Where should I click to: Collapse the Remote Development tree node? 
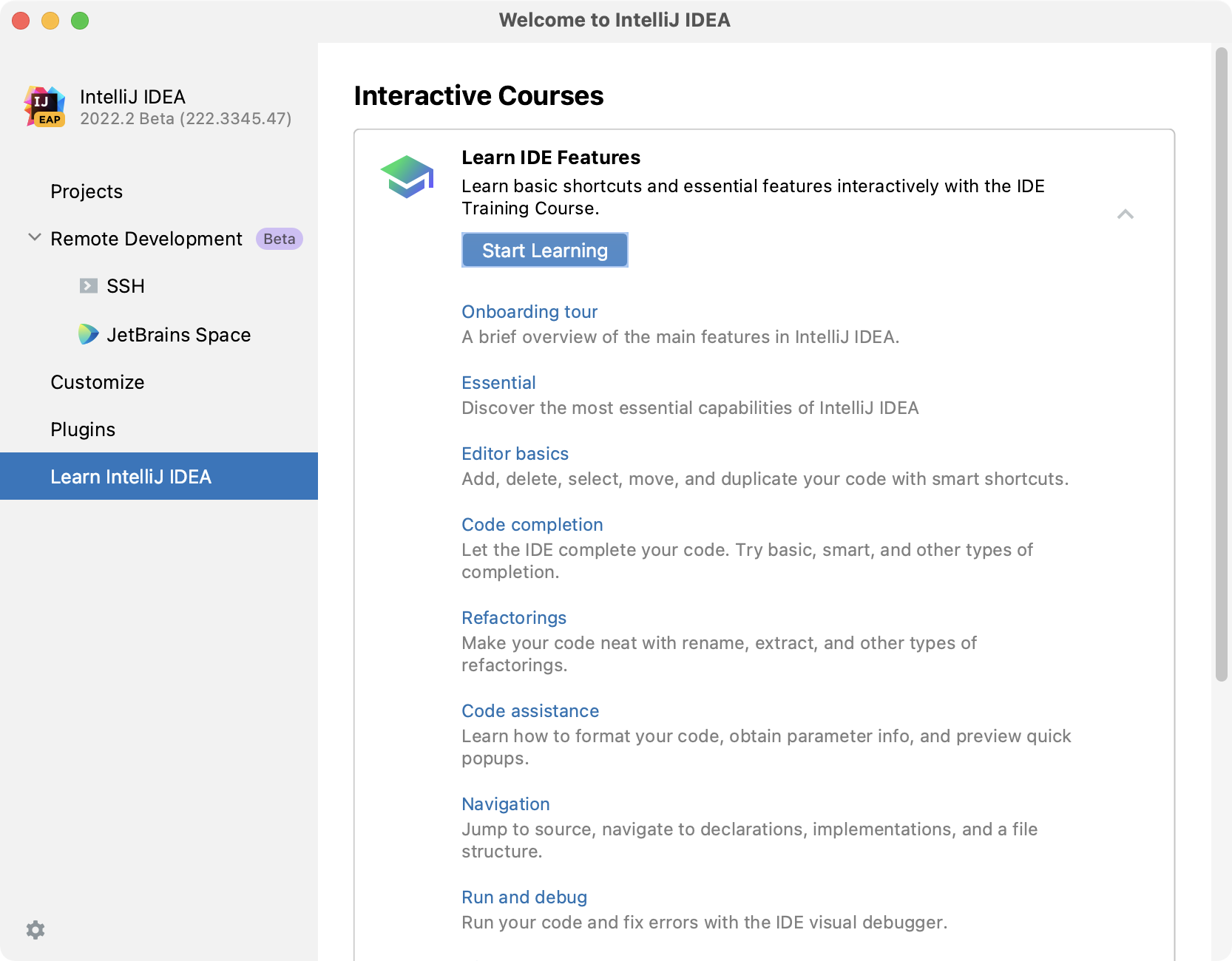[x=34, y=238]
